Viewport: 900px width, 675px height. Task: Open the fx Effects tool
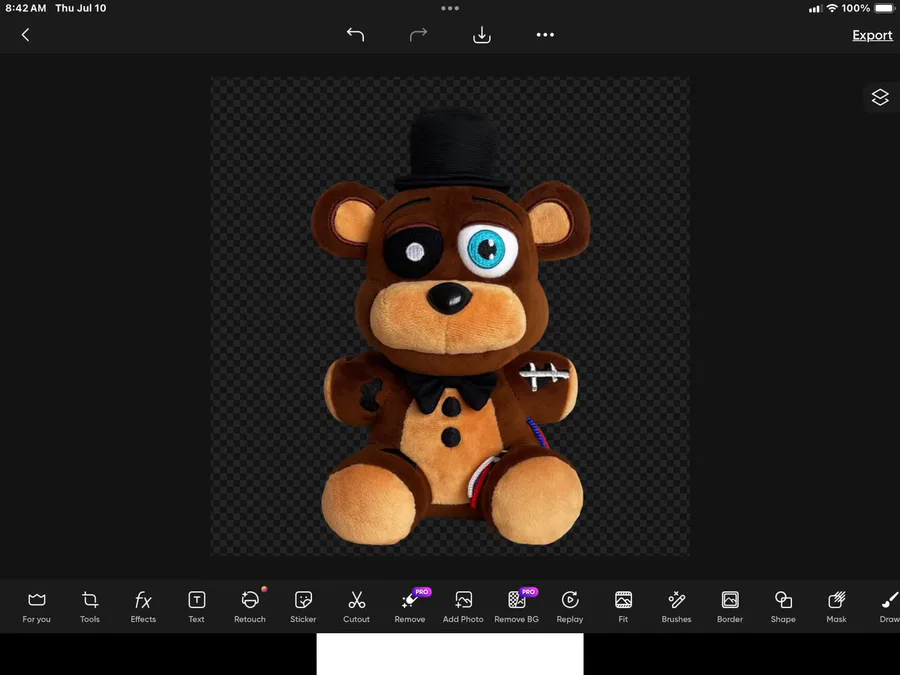(143, 607)
